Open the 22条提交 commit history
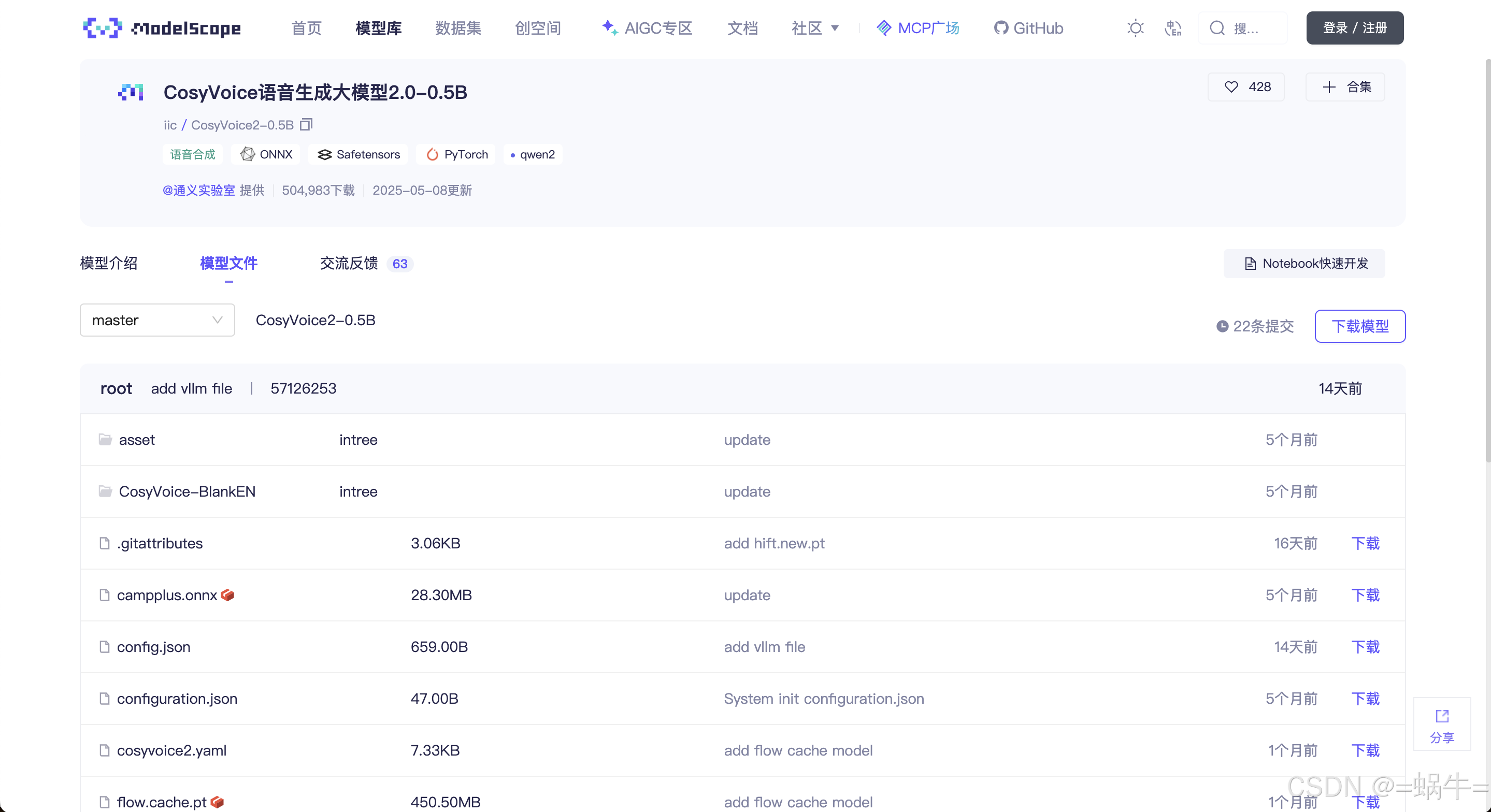This screenshot has height=812, width=1491. tap(1255, 326)
